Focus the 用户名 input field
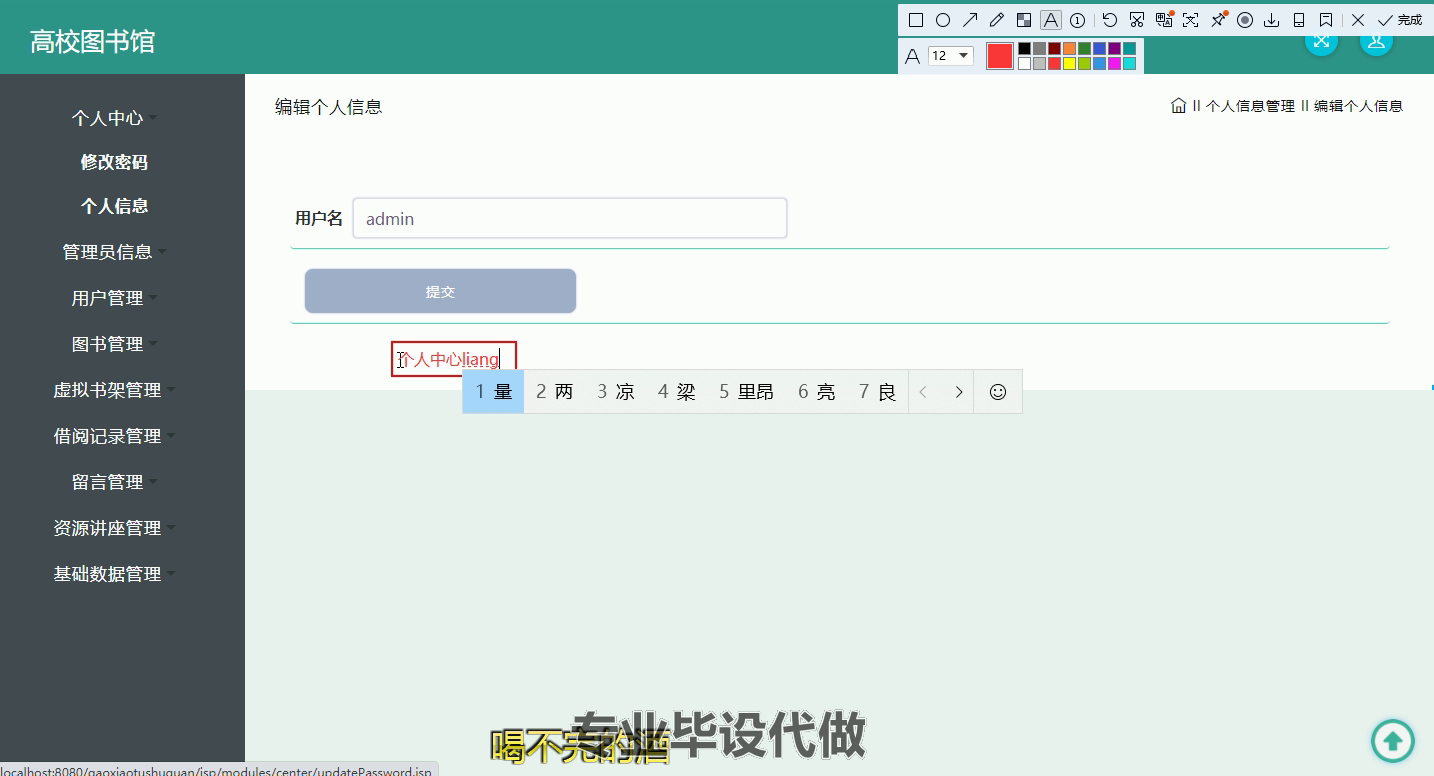The image size is (1434, 776). tap(570, 218)
